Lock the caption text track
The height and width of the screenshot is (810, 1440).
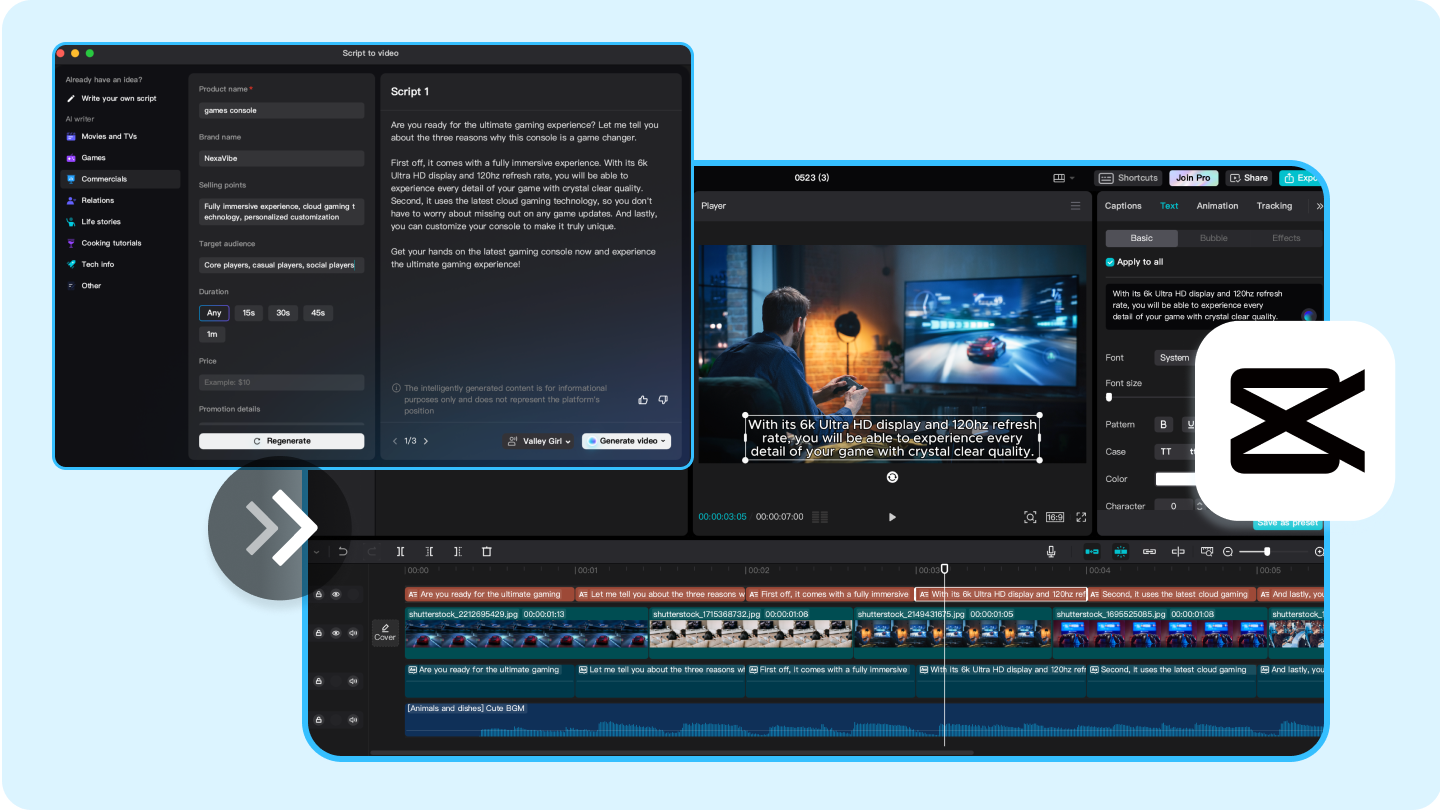pyautogui.click(x=319, y=594)
